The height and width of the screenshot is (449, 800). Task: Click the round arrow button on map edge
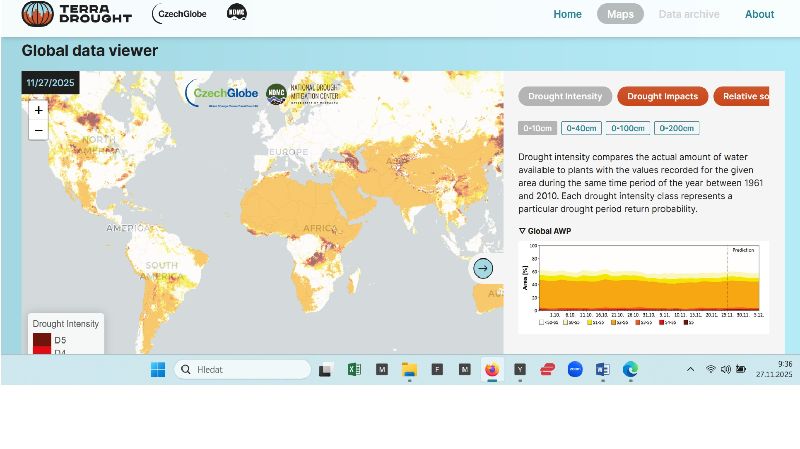[x=483, y=268]
